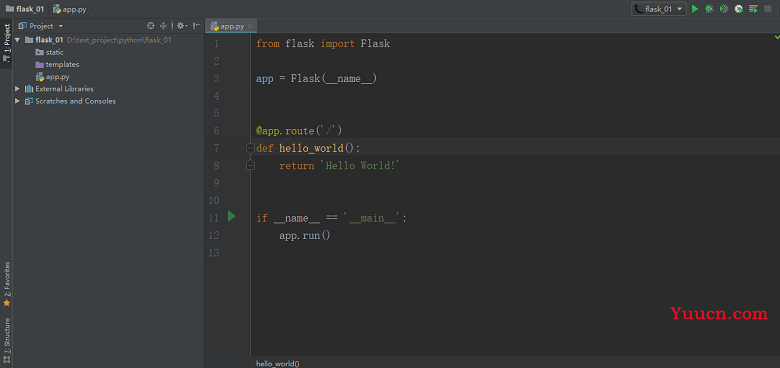The height and width of the screenshot is (368, 780).
Task: Expand External Libraries node
Action: (x=18, y=89)
